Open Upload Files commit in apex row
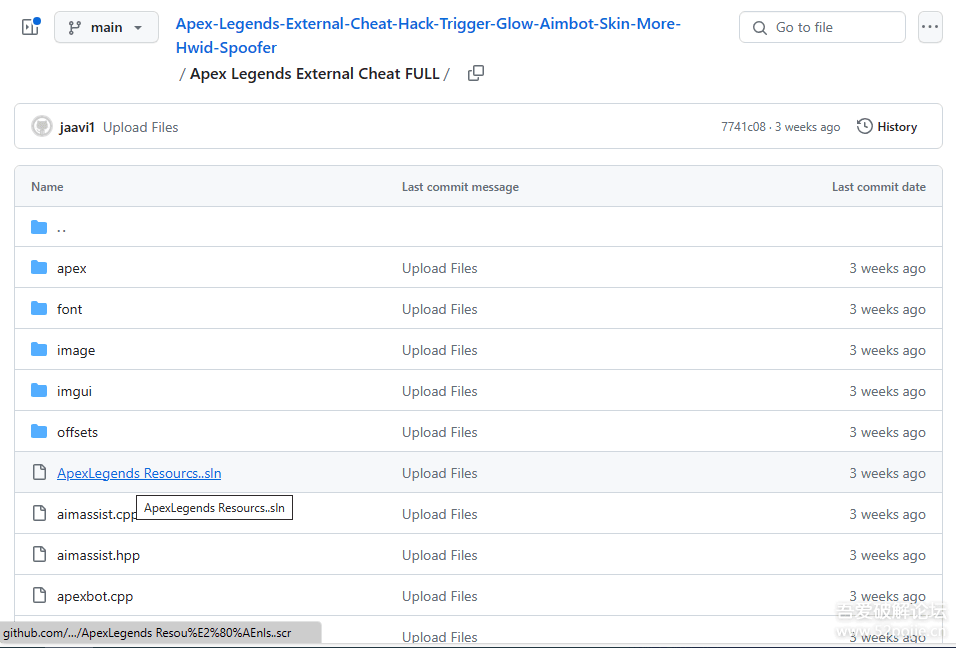956x648 pixels. coord(439,268)
